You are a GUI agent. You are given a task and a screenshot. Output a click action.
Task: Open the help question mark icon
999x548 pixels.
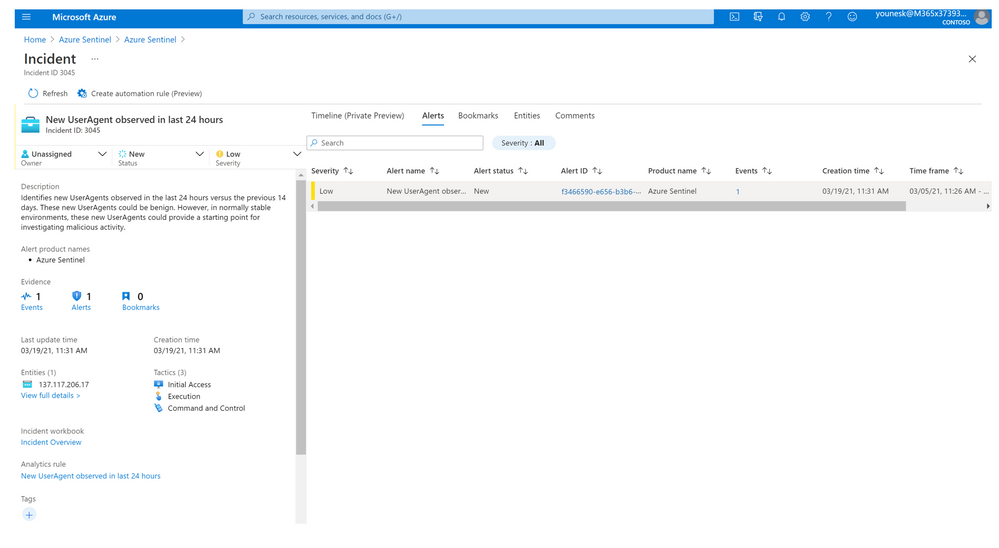(828, 17)
